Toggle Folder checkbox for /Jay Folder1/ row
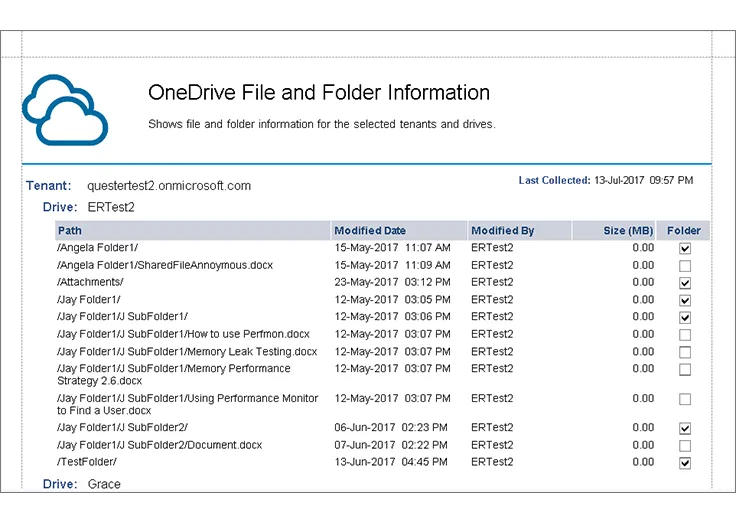The height and width of the screenshot is (523, 736). [685, 300]
